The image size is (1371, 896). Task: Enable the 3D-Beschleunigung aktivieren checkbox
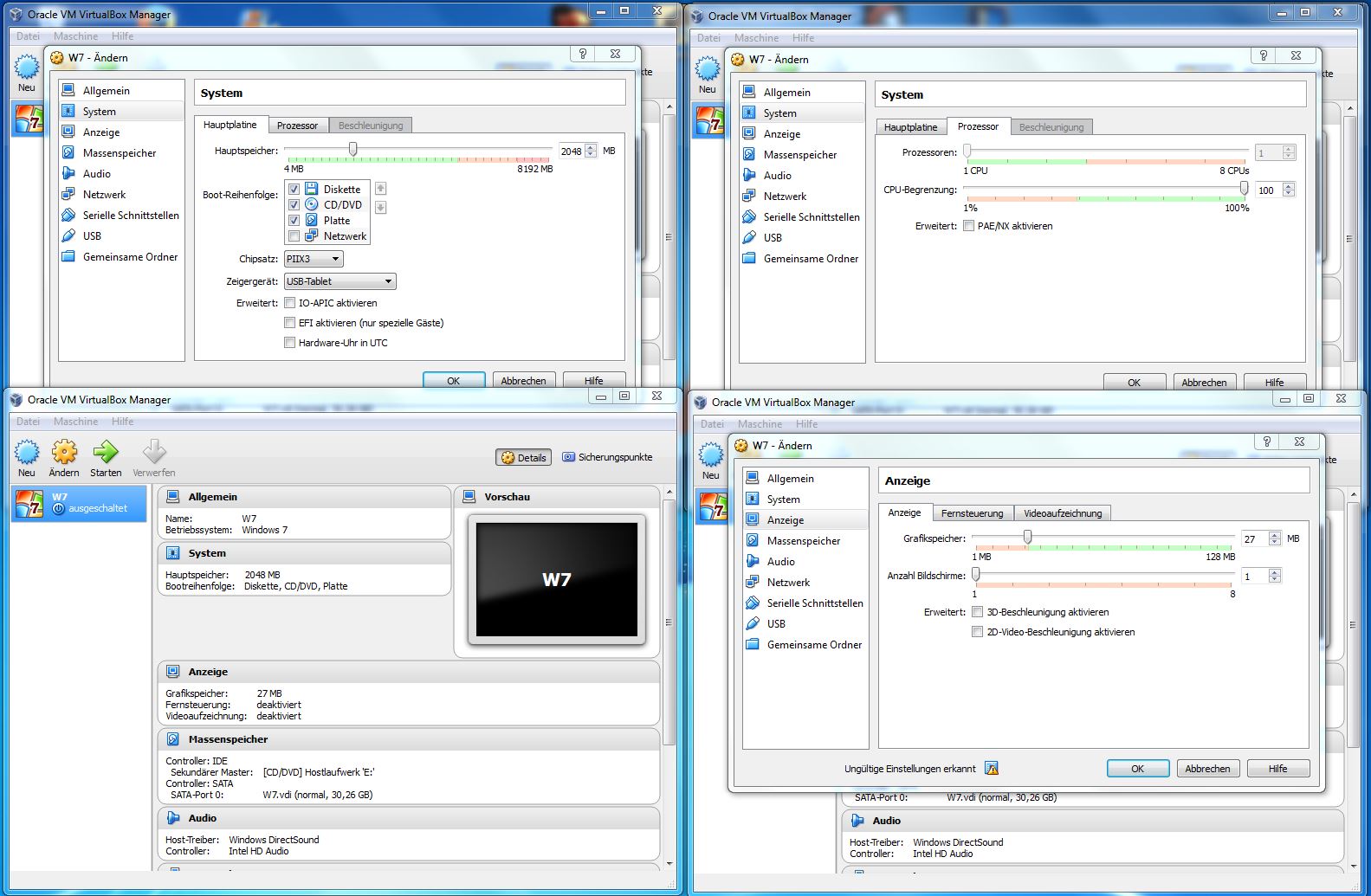pyautogui.click(x=978, y=612)
